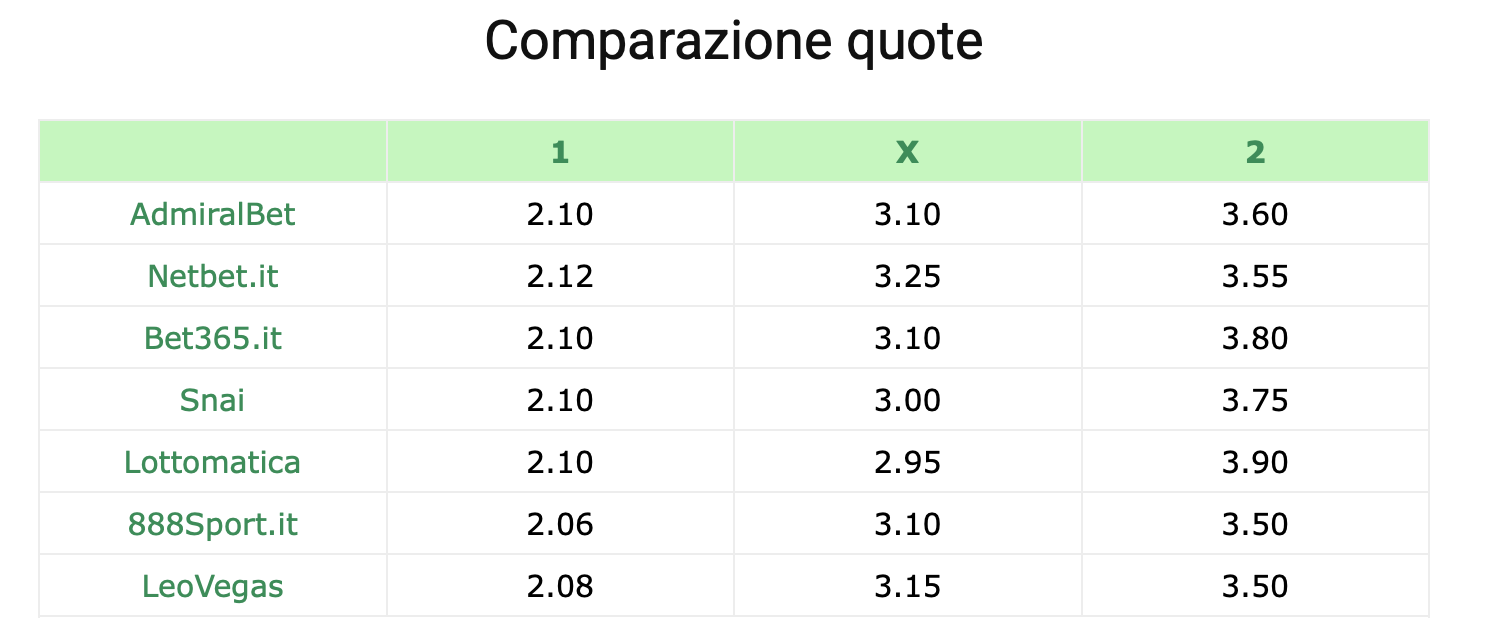The image size is (1493, 618).
Task: Open the Lottomatica bookmaker link
Action: pyautogui.click(x=212, y=462)
